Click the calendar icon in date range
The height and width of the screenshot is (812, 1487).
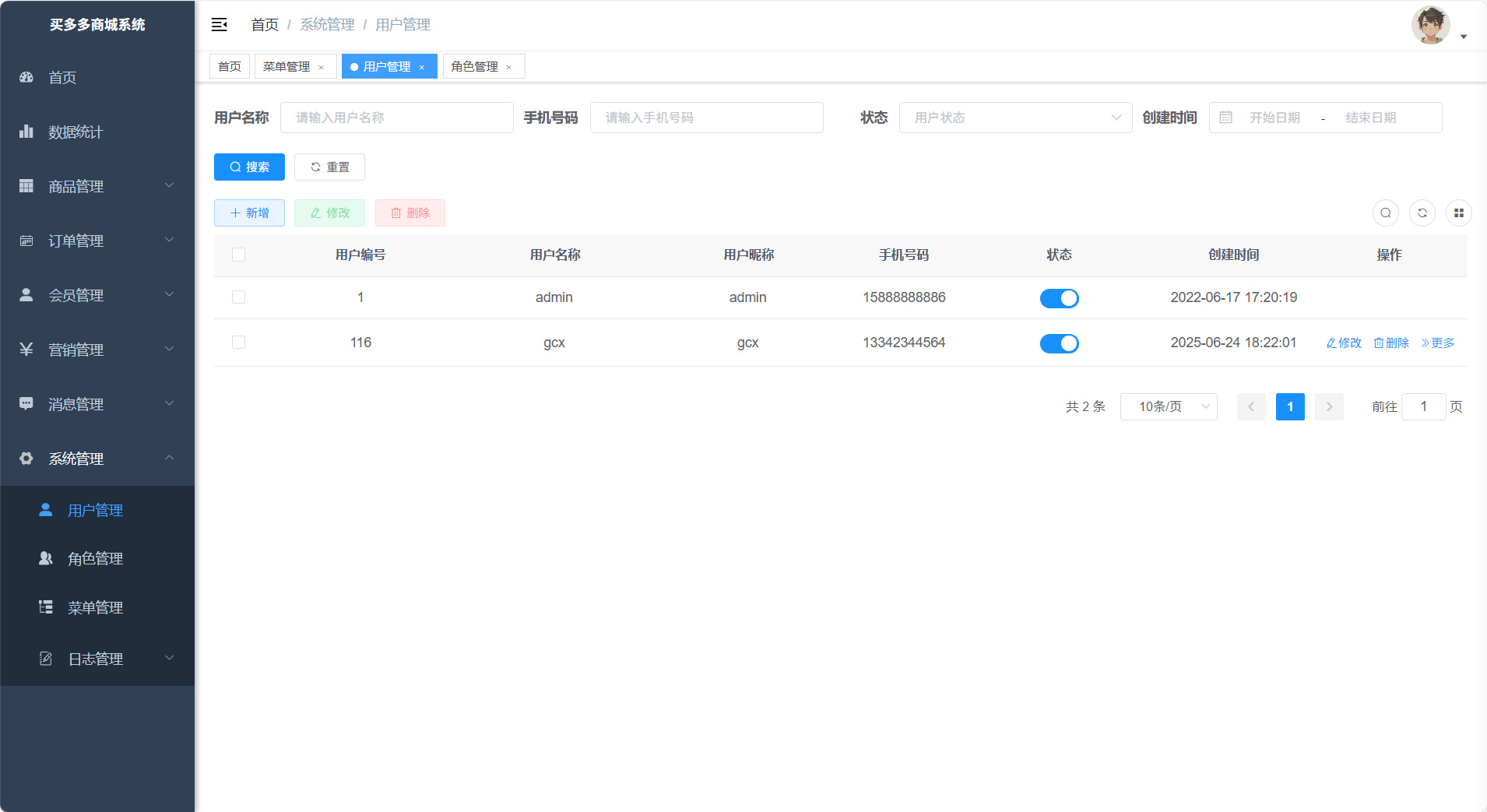tap(1225, 118)
